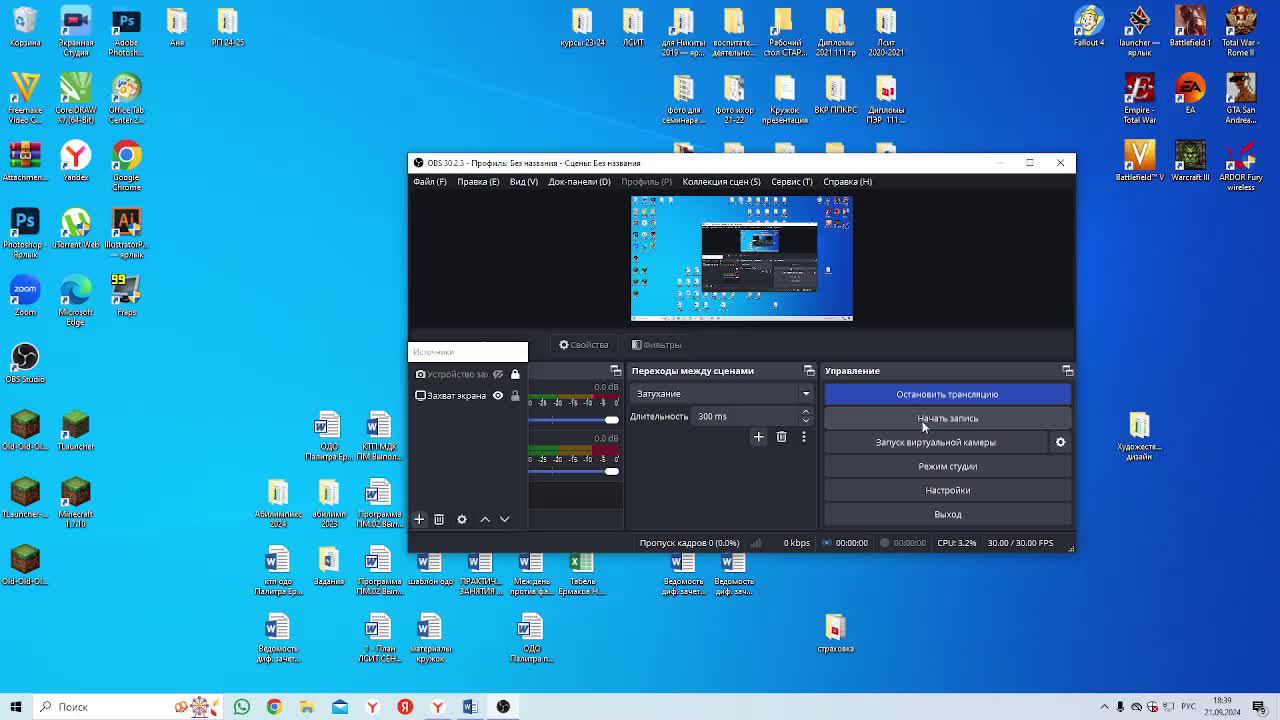This screenshot has height=720, width=1280.
Task: Remove the transition with the trash icon
Action: [781, 437]
